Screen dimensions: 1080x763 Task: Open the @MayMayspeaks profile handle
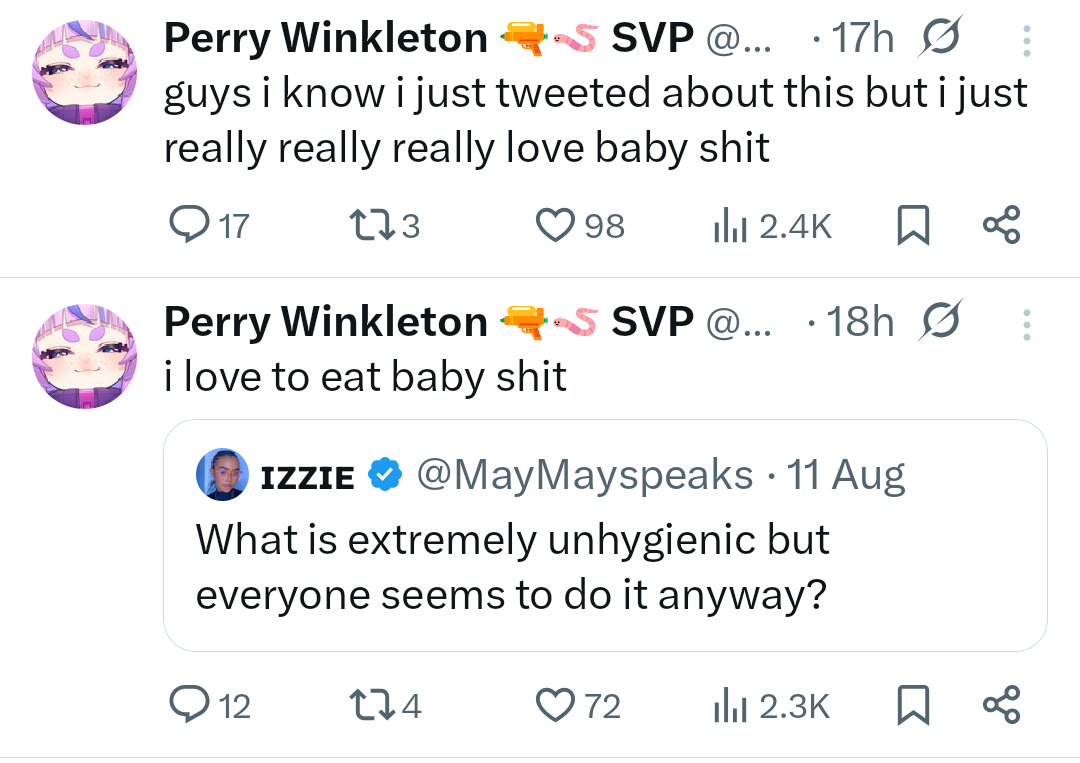point(584,475)
